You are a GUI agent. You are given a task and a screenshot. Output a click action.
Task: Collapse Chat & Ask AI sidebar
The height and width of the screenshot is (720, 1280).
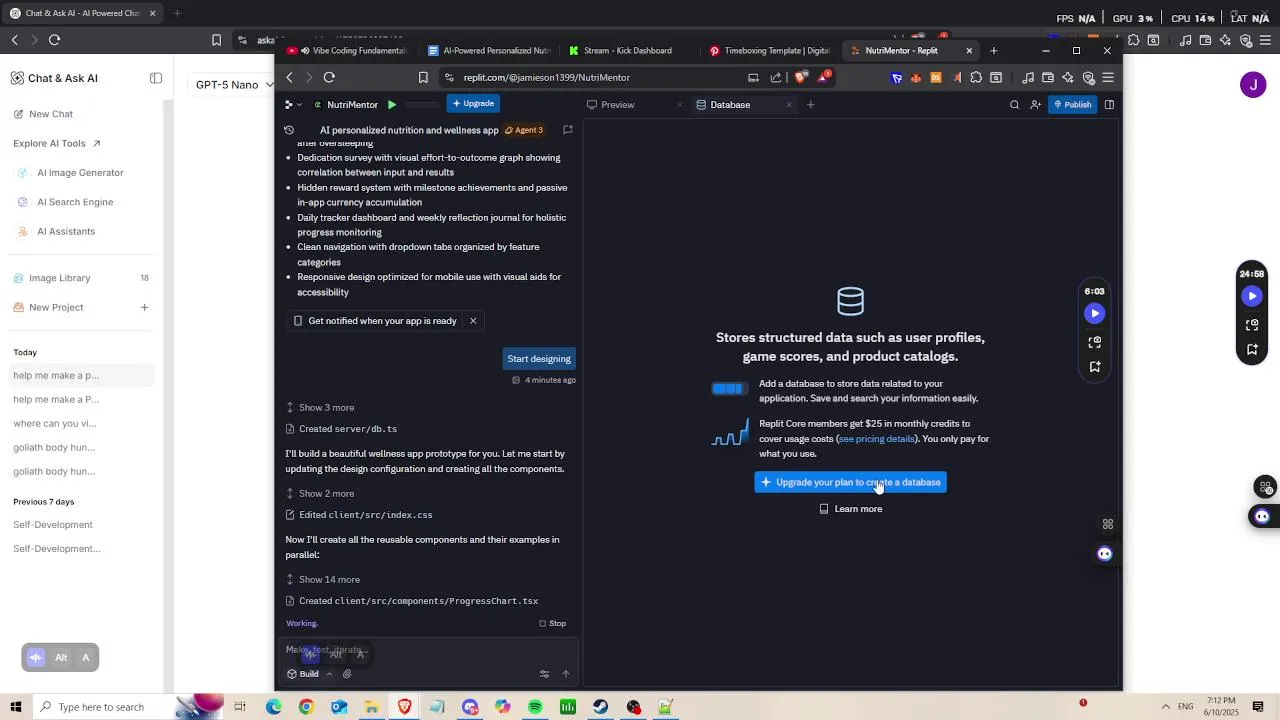[156, 78]
